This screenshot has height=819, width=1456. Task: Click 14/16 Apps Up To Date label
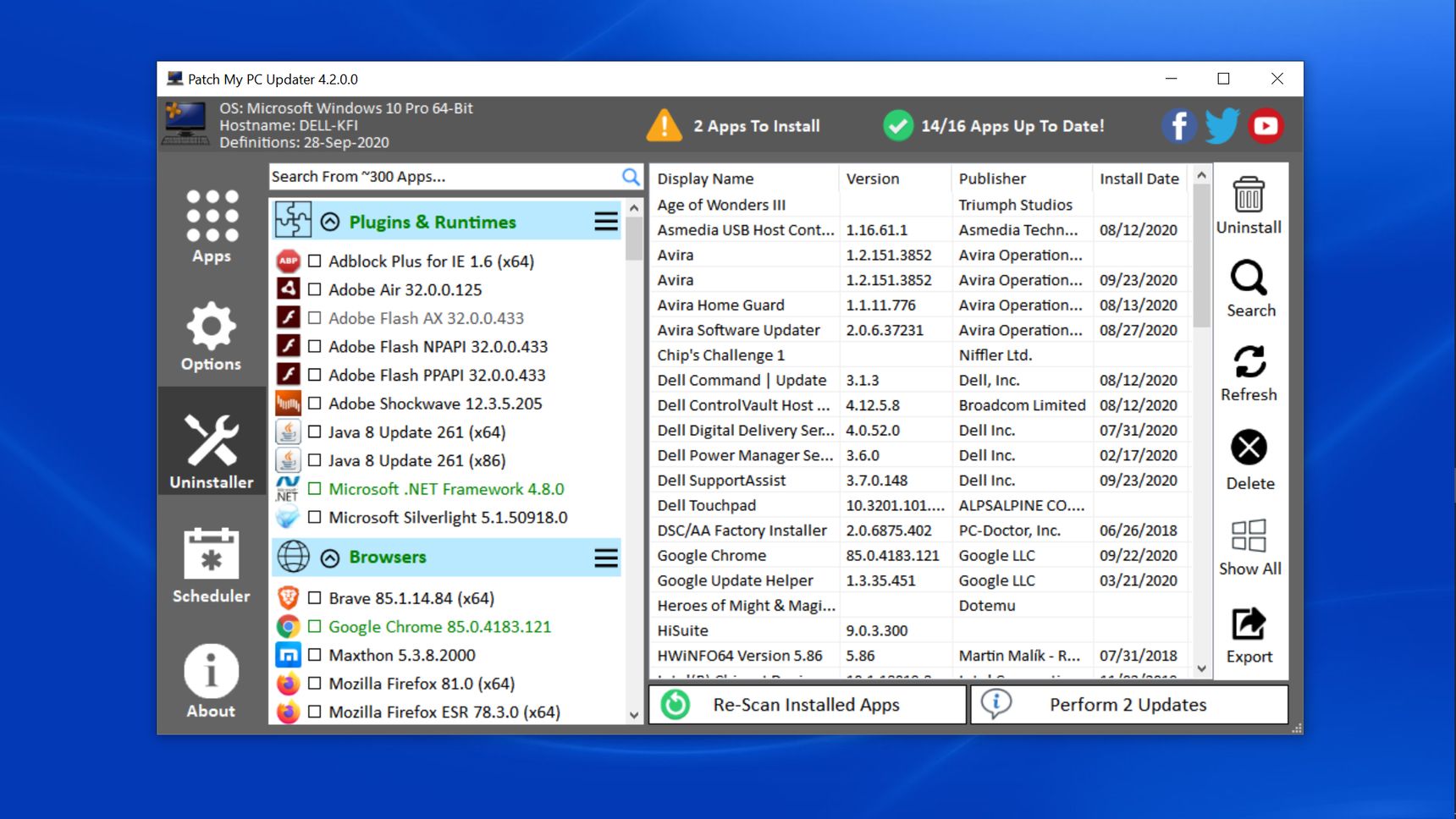tap(1012, 126)
